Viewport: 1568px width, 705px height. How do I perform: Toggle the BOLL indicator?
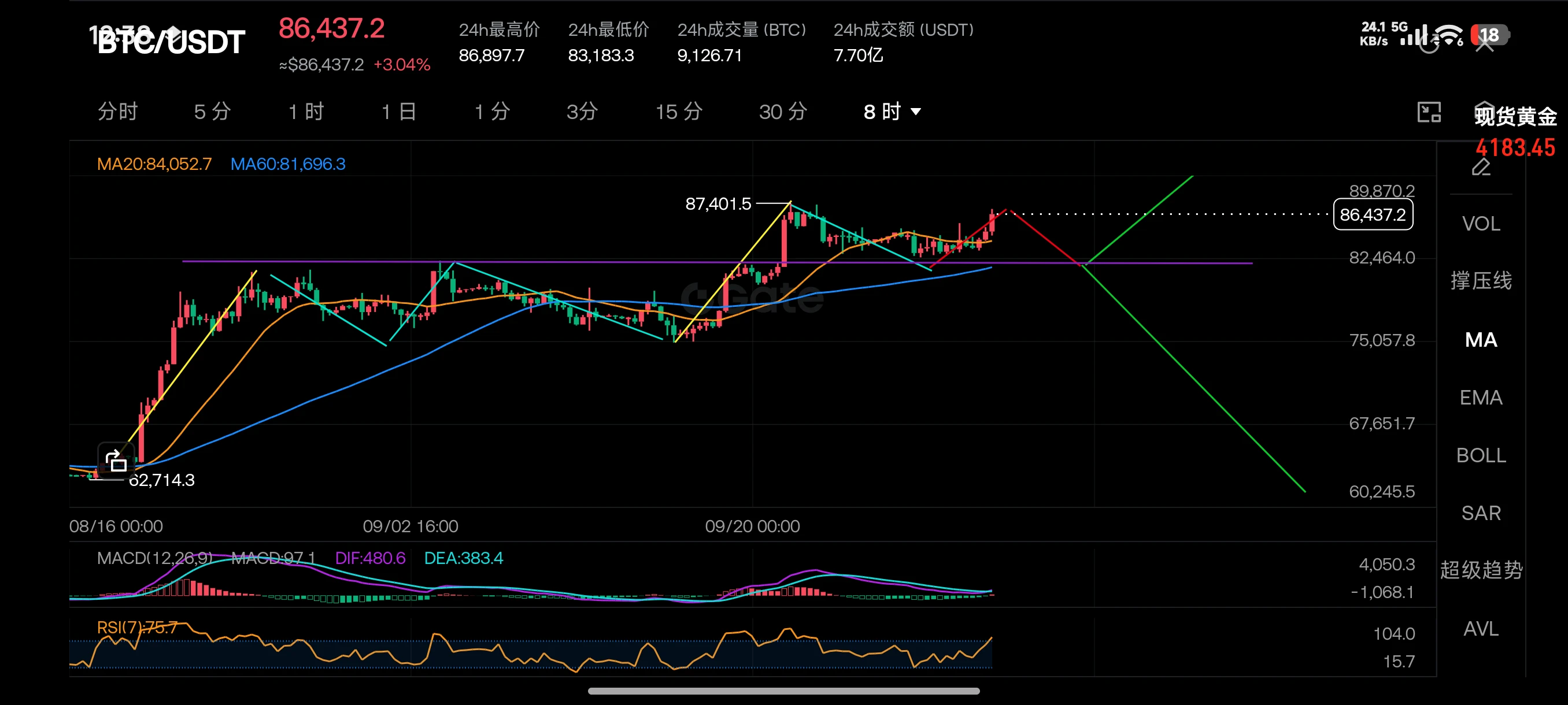[x=1481, y=455]
